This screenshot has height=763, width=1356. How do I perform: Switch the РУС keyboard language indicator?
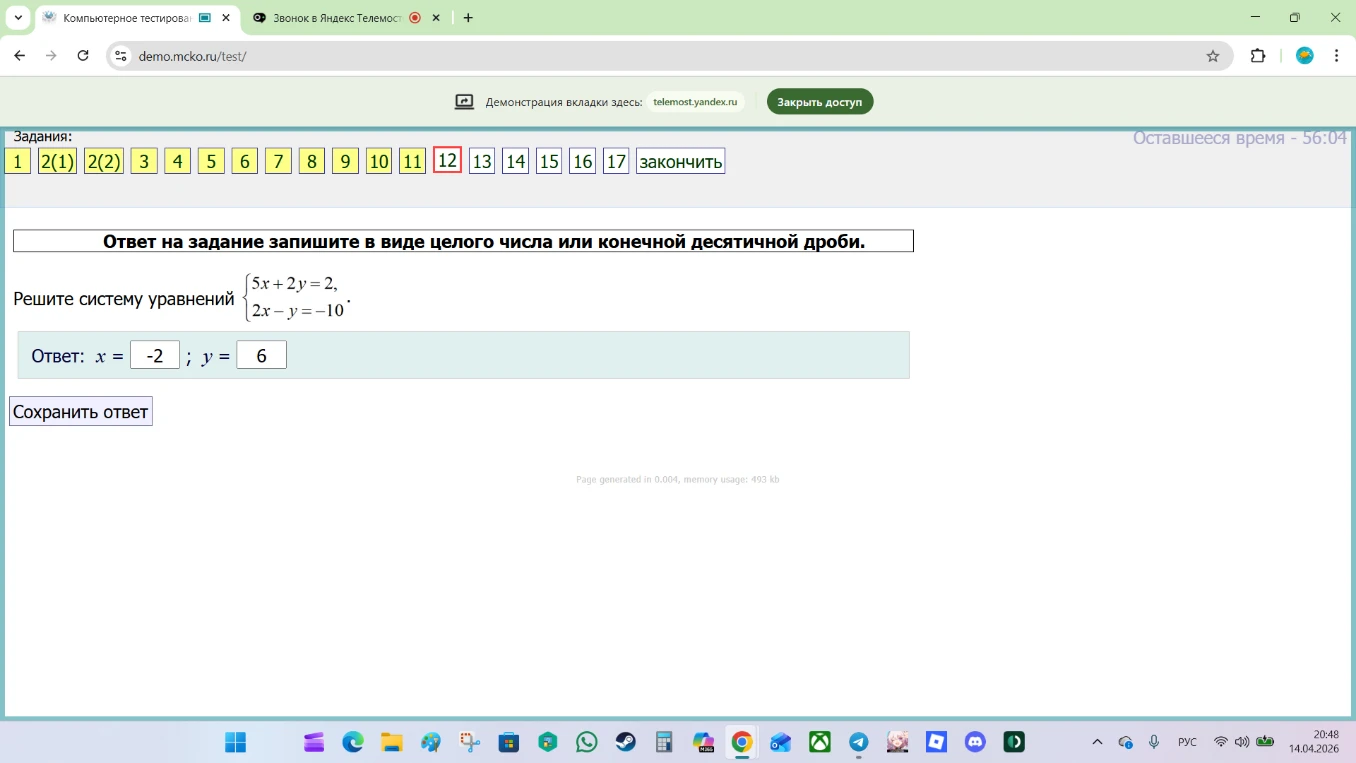point(1187,742)
